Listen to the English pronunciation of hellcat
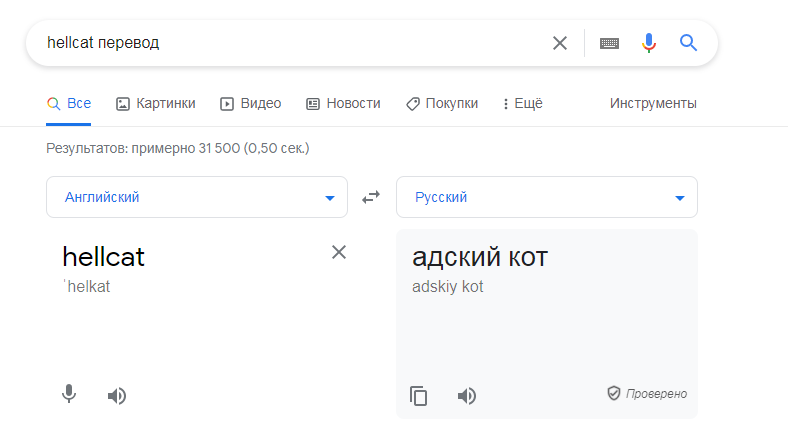Screen dimensions: 788x431 117,395
